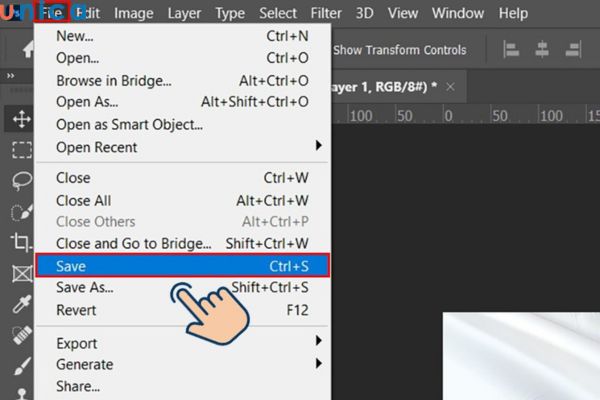
Task: Select the Rectangular Marquee tool
Action: click(x=20, y=150)
